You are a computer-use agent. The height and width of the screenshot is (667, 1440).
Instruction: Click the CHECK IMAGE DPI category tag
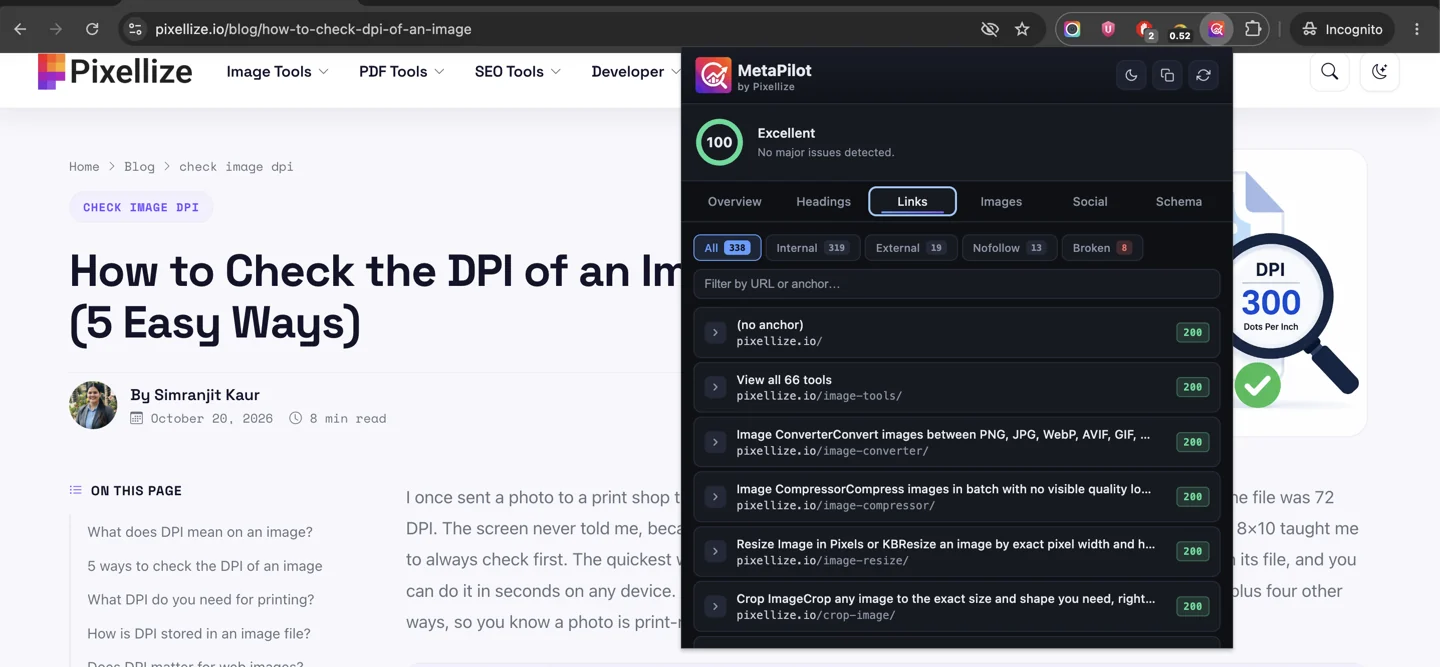[141, 207]
